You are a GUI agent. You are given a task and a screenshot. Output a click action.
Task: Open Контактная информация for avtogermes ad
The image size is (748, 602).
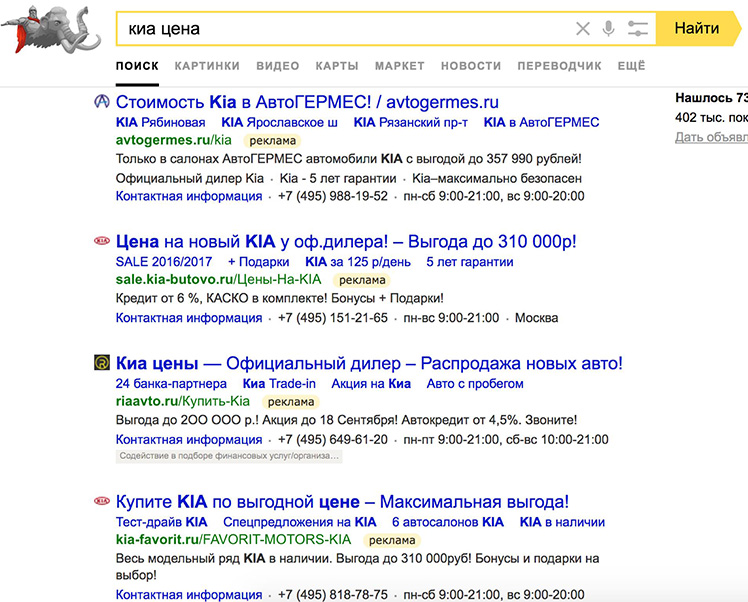(189, 196)
